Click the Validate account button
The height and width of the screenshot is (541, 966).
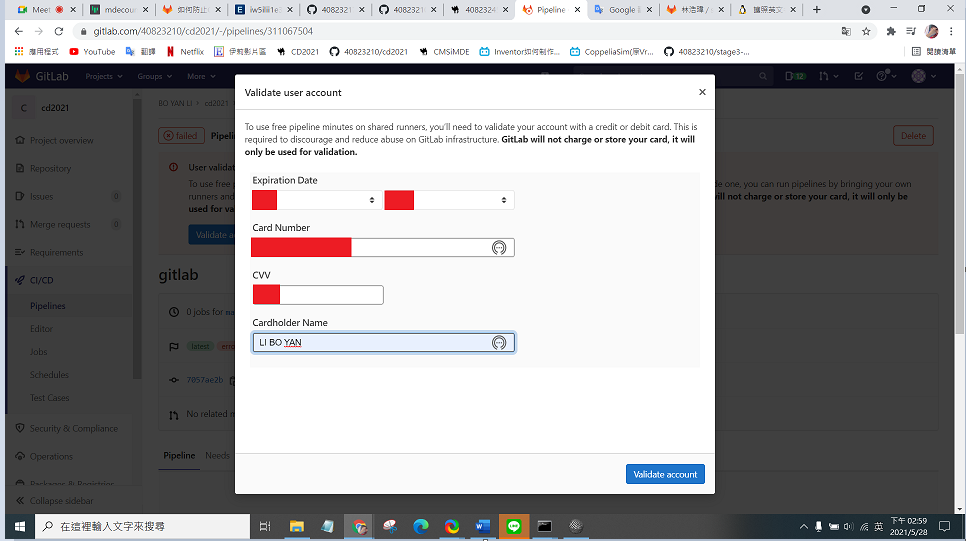click(x=665, y=474)
